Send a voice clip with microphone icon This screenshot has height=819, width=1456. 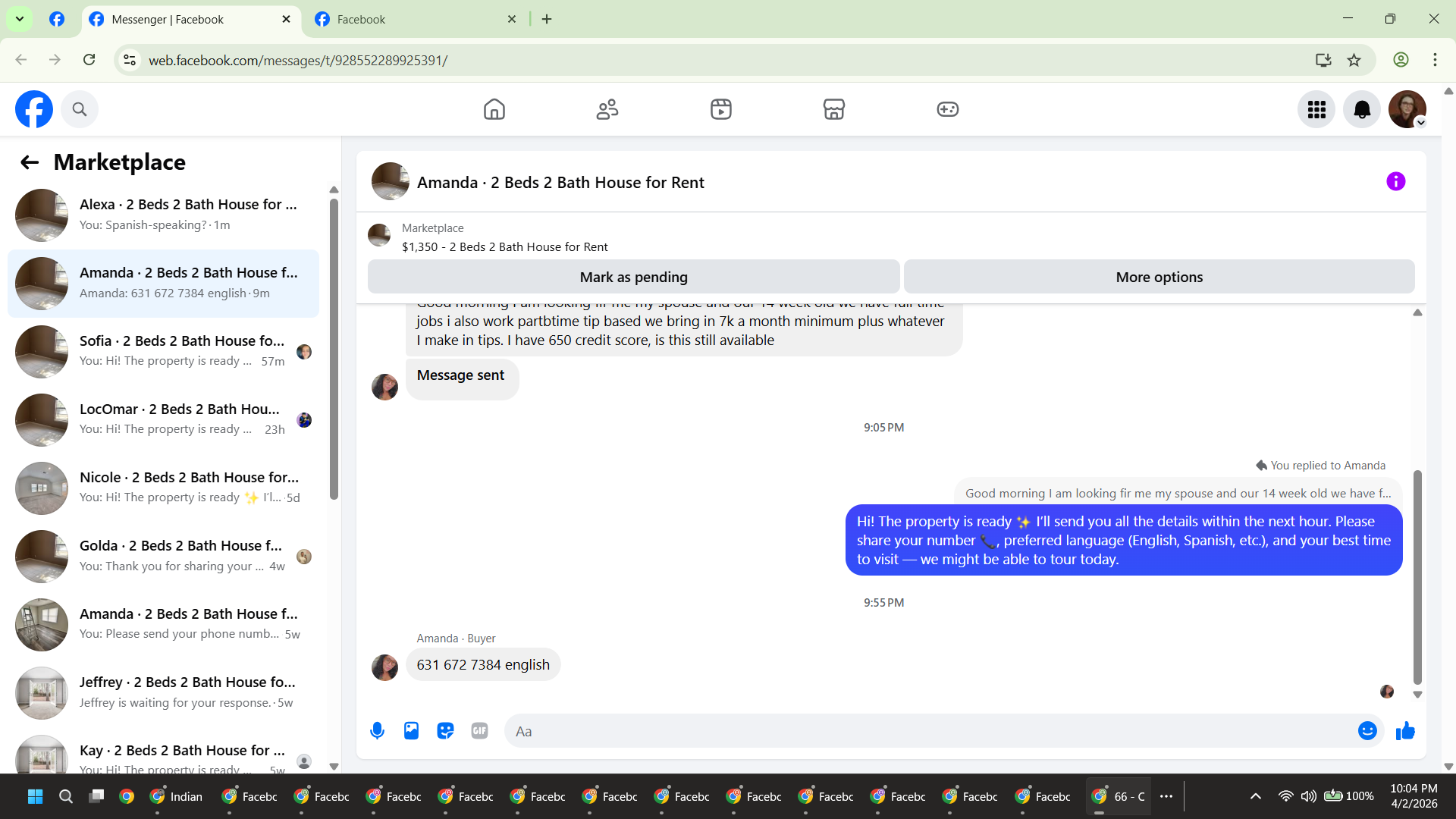point(377,731)
